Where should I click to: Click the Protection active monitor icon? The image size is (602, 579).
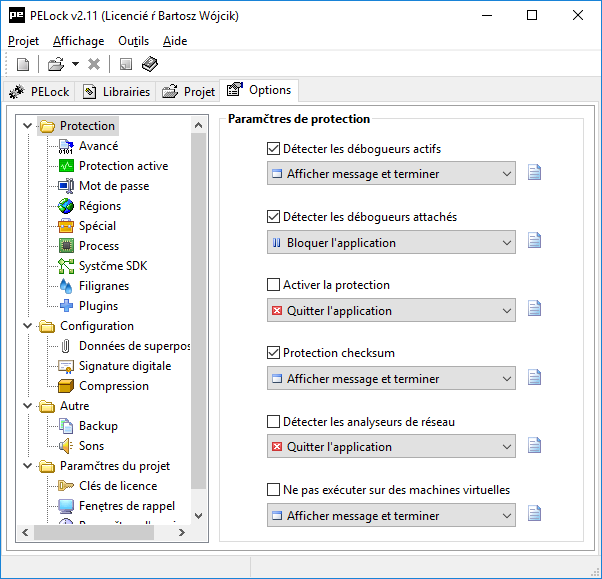tap(66, 166)
